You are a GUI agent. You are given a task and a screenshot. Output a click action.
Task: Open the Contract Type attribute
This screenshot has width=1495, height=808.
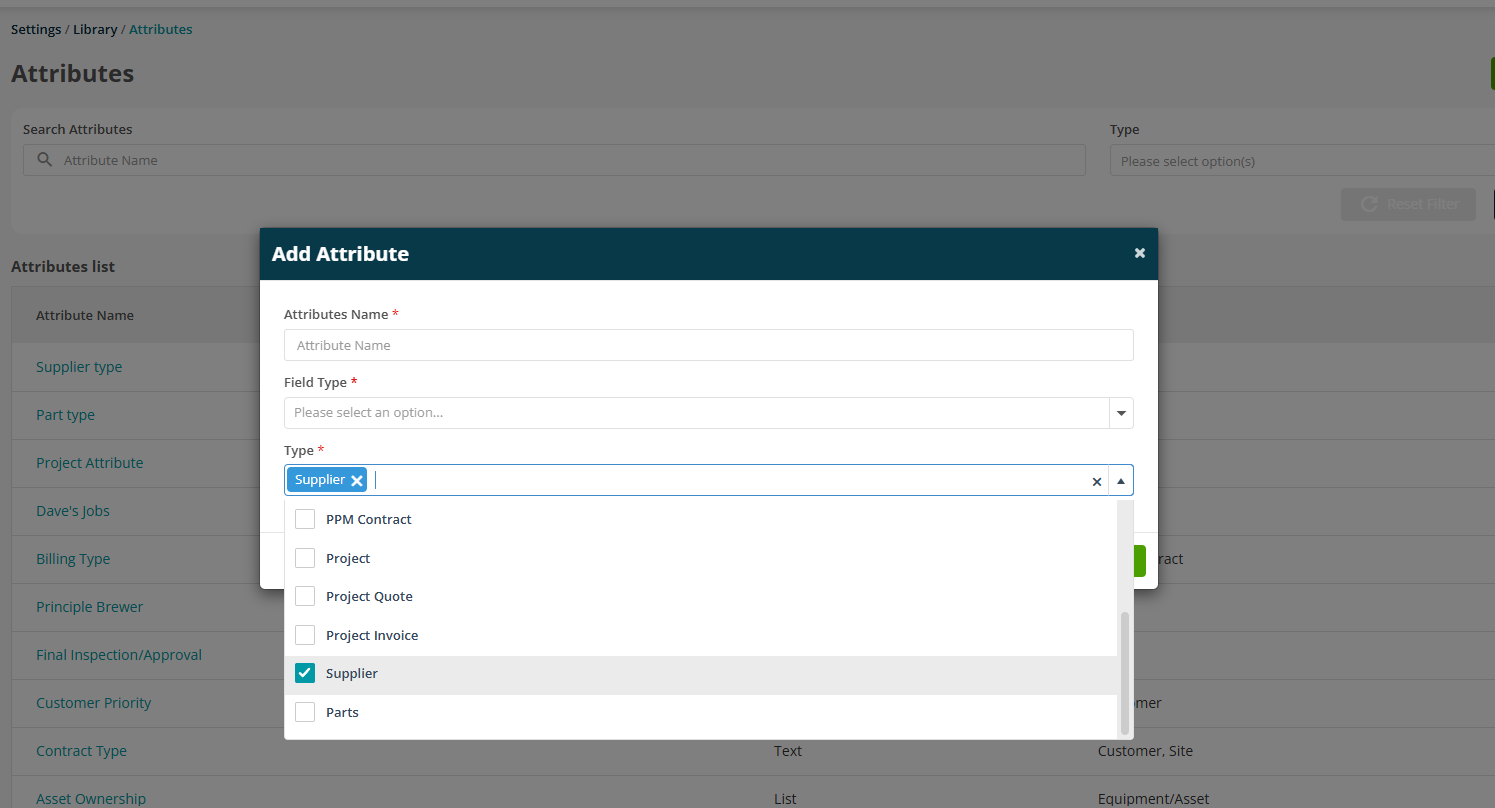81,751
